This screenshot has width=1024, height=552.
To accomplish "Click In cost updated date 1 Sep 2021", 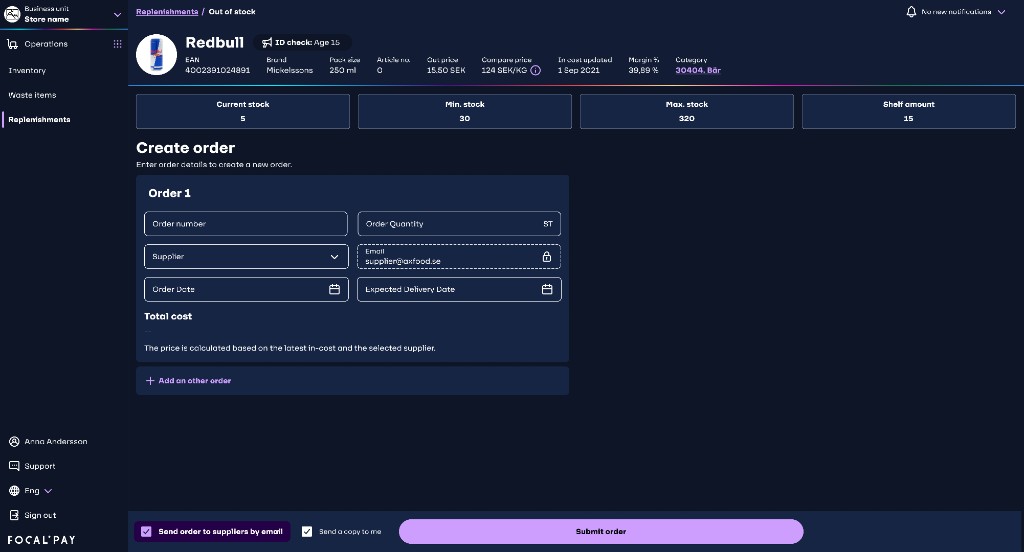I will click(579, 71).
